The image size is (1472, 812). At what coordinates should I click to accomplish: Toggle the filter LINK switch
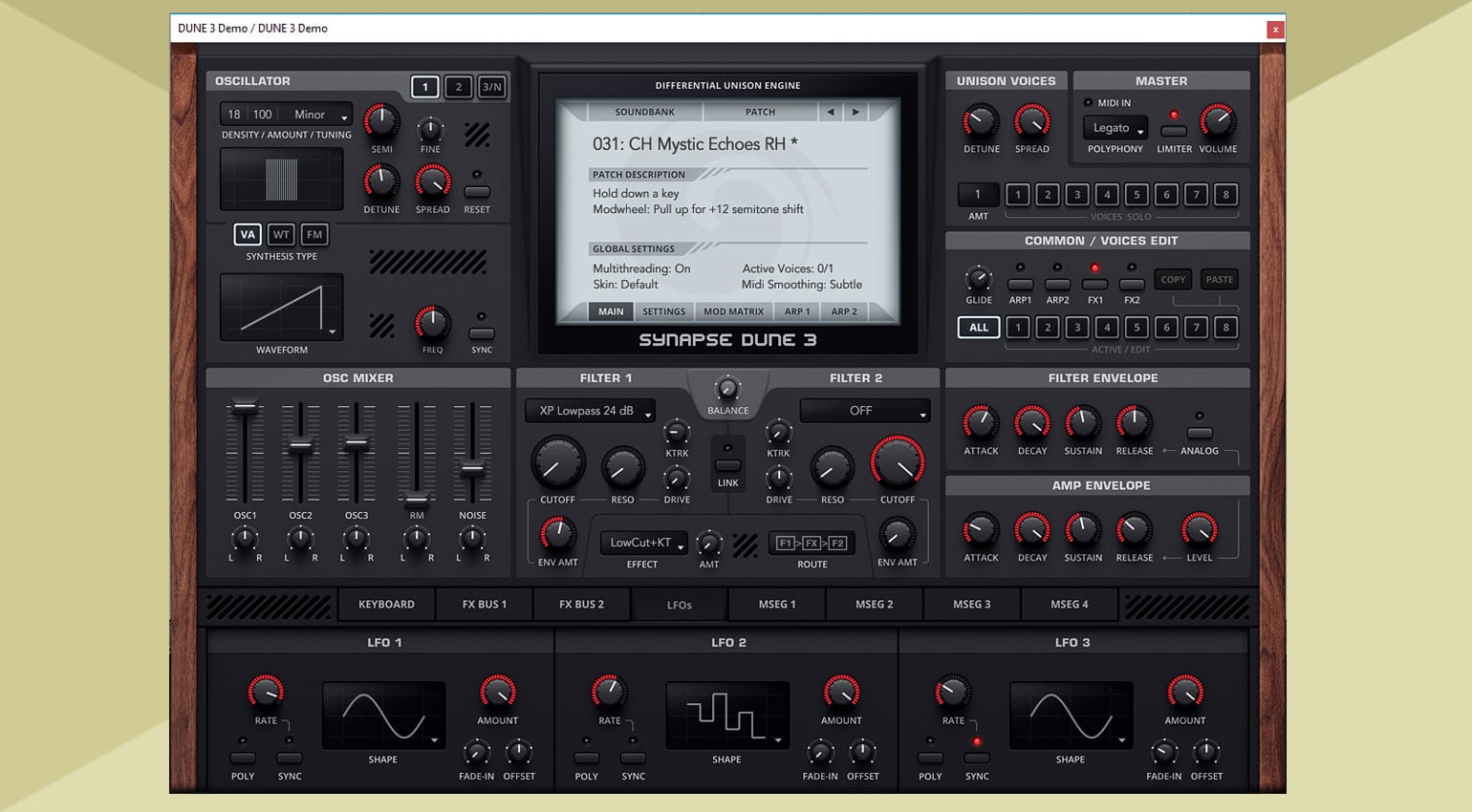(727, 465)
